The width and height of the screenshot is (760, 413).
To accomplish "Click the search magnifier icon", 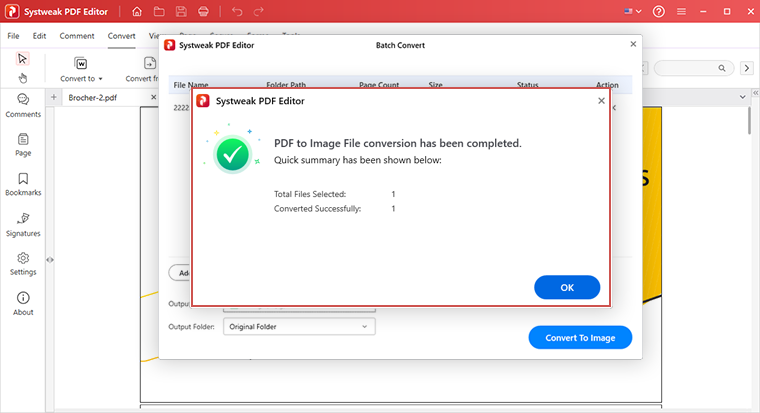I will pos(722,68).
